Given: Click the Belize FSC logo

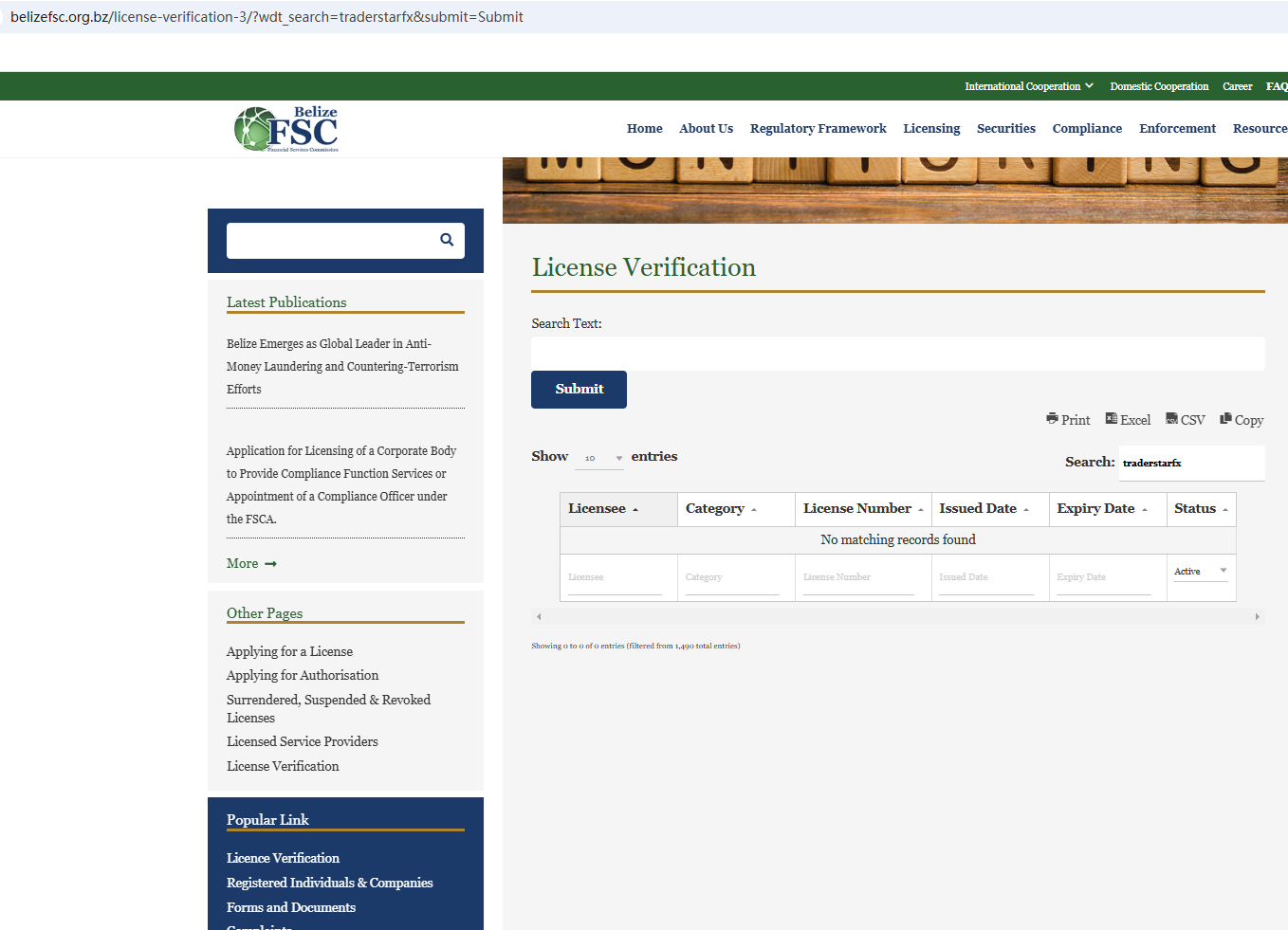Looking at the screenshot, I should coord(286,129).
